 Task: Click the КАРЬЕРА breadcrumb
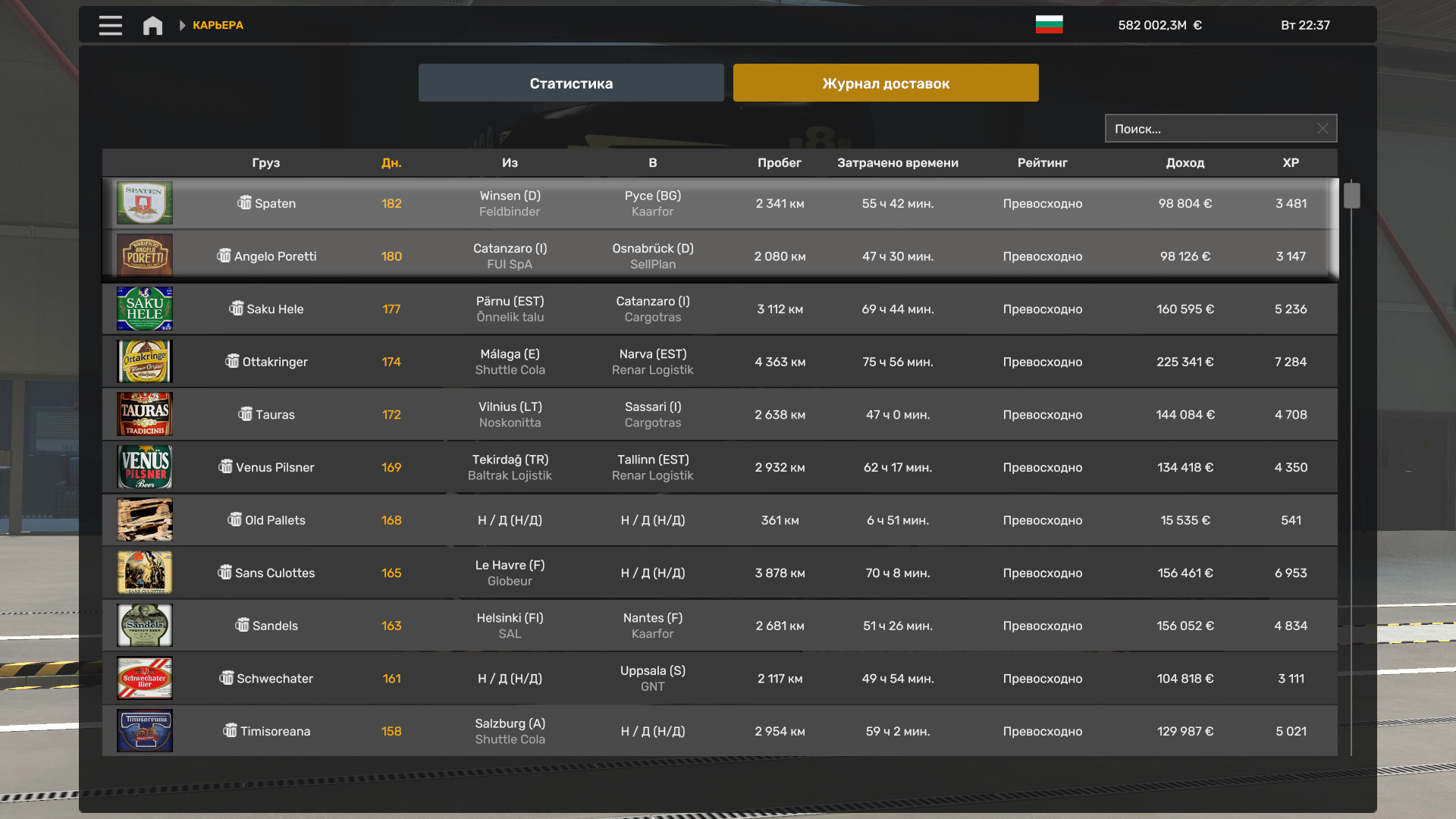pos(218,25)
